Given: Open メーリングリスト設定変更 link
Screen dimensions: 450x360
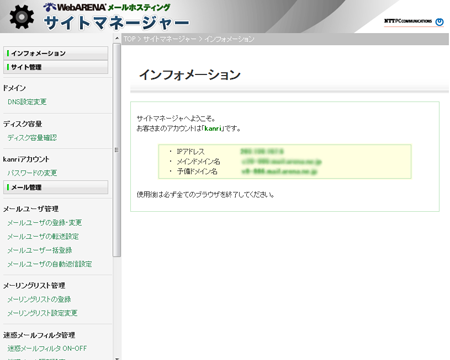Looking at the screenshot, I should click(x=42, y=313).
